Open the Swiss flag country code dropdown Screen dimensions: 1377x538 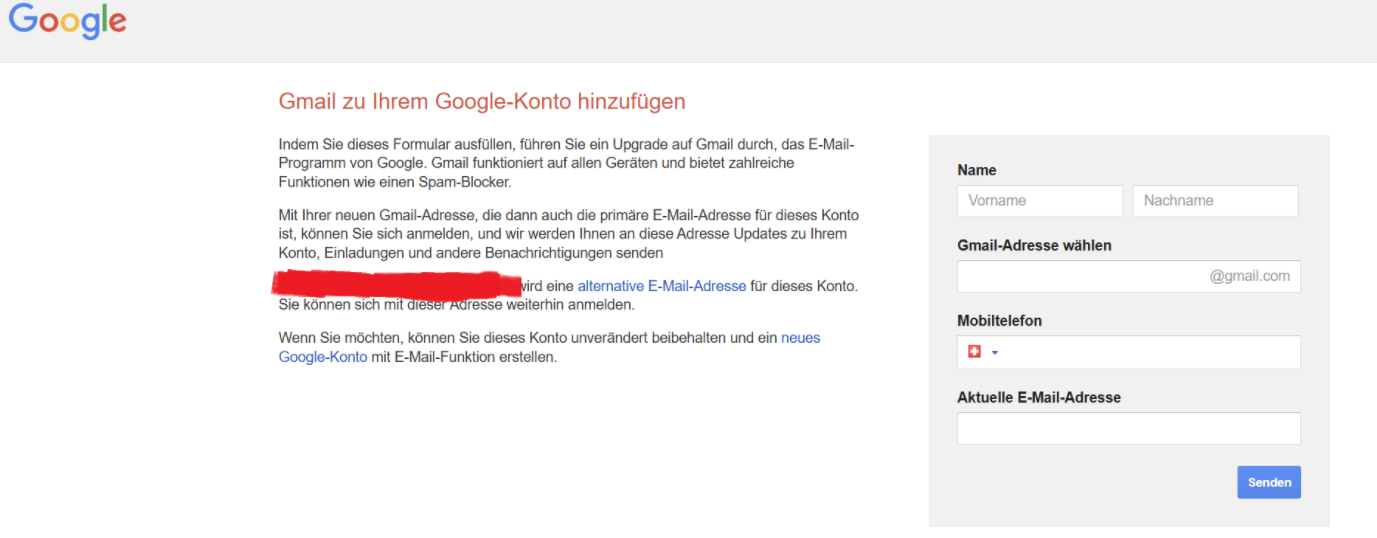coord(983,352)
